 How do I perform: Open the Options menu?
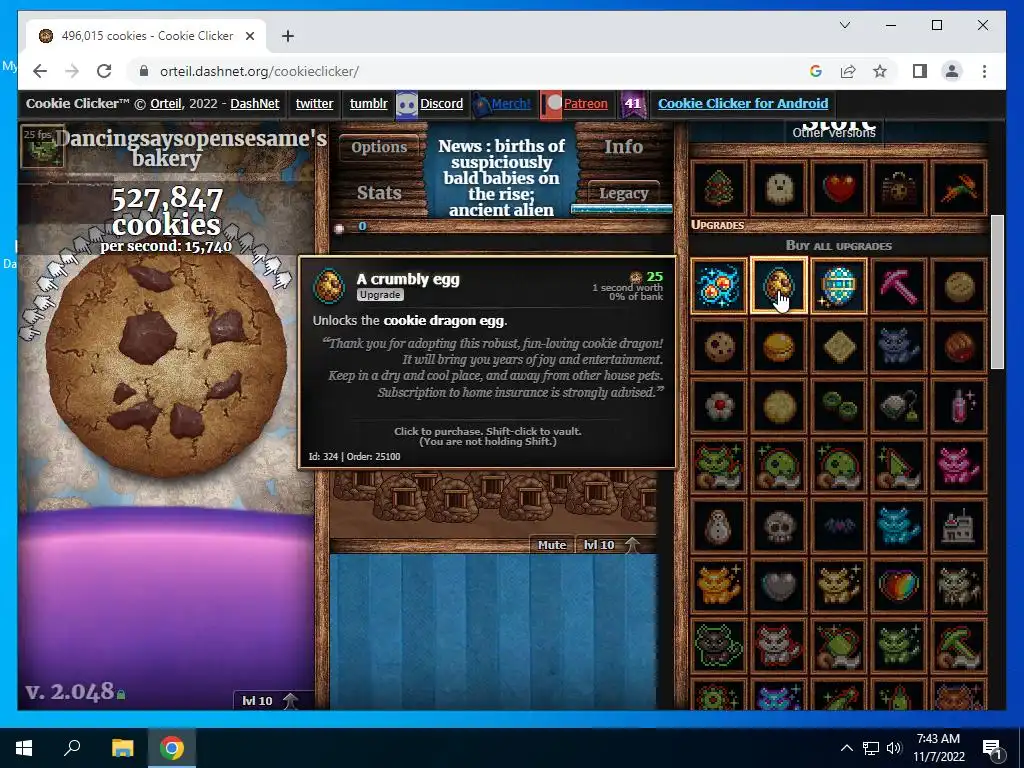[379, 147]
